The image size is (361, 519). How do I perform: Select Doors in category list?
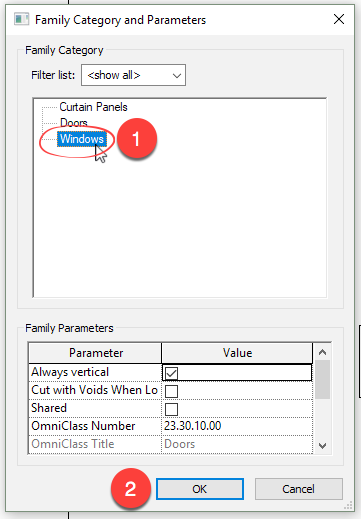pos(74,123)
